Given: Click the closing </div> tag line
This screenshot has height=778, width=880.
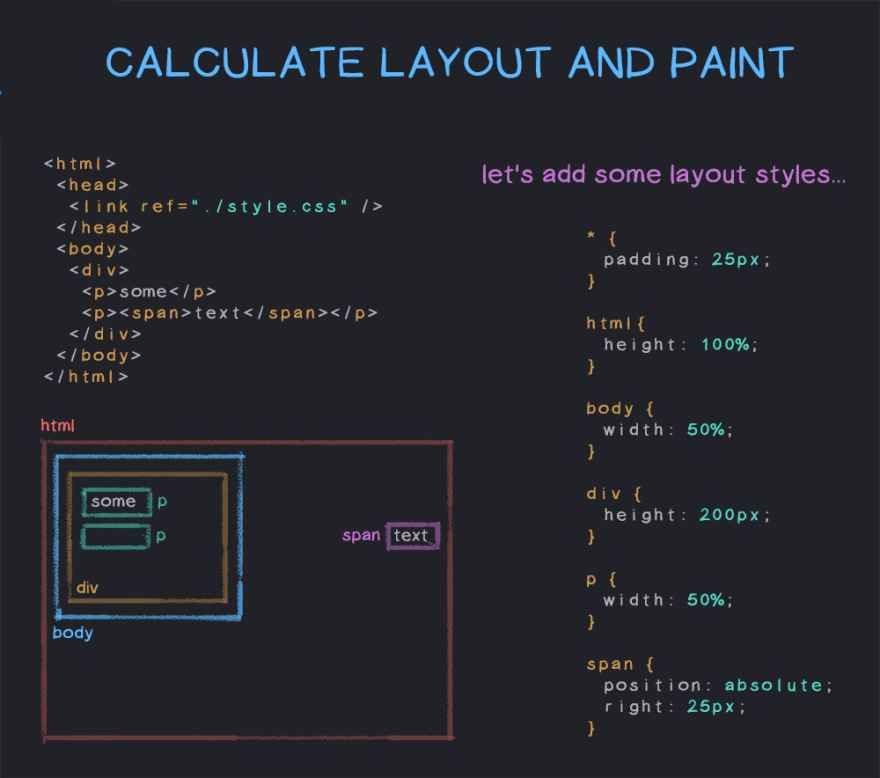Looking at the screenshot, I should coord(106,335).
